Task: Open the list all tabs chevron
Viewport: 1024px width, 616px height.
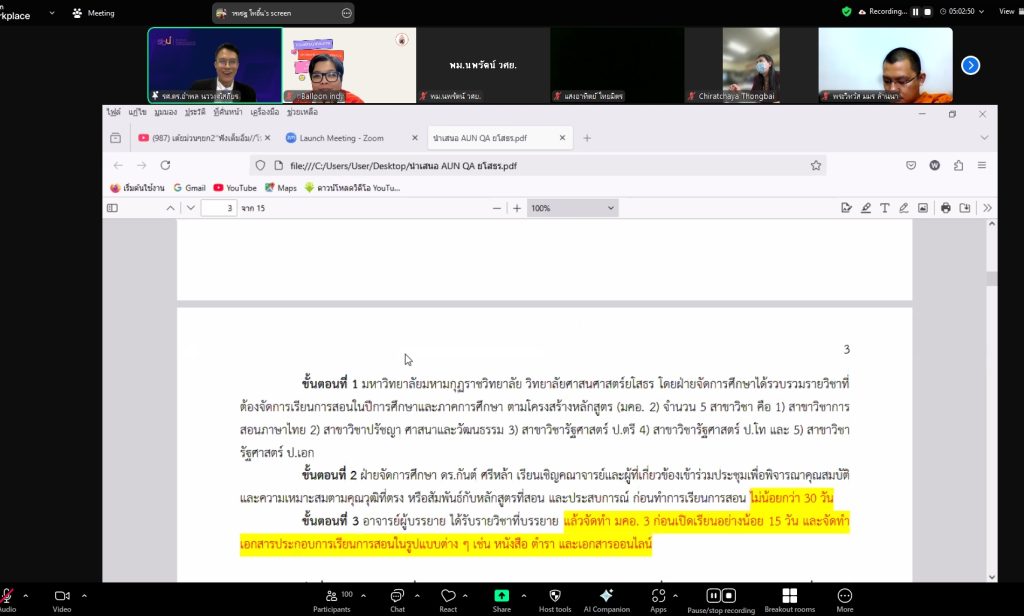Action: click(x=984, y=138)
